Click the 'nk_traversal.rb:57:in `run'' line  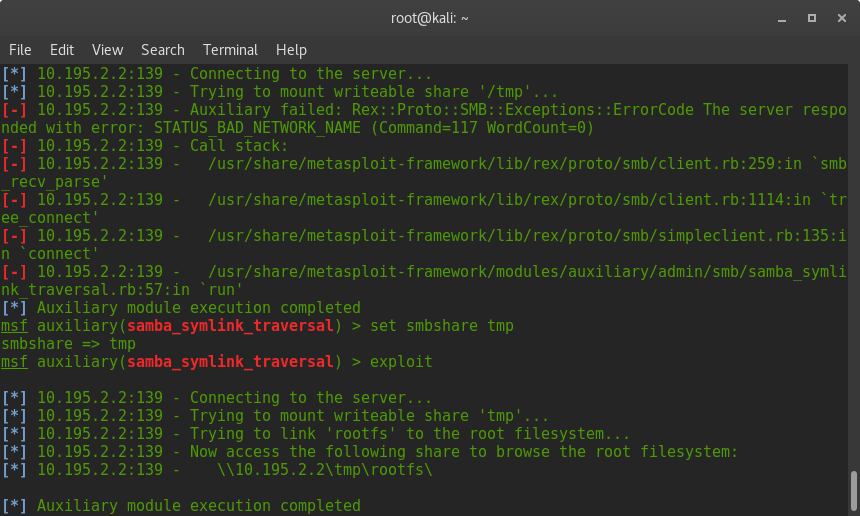click(122, 290)
